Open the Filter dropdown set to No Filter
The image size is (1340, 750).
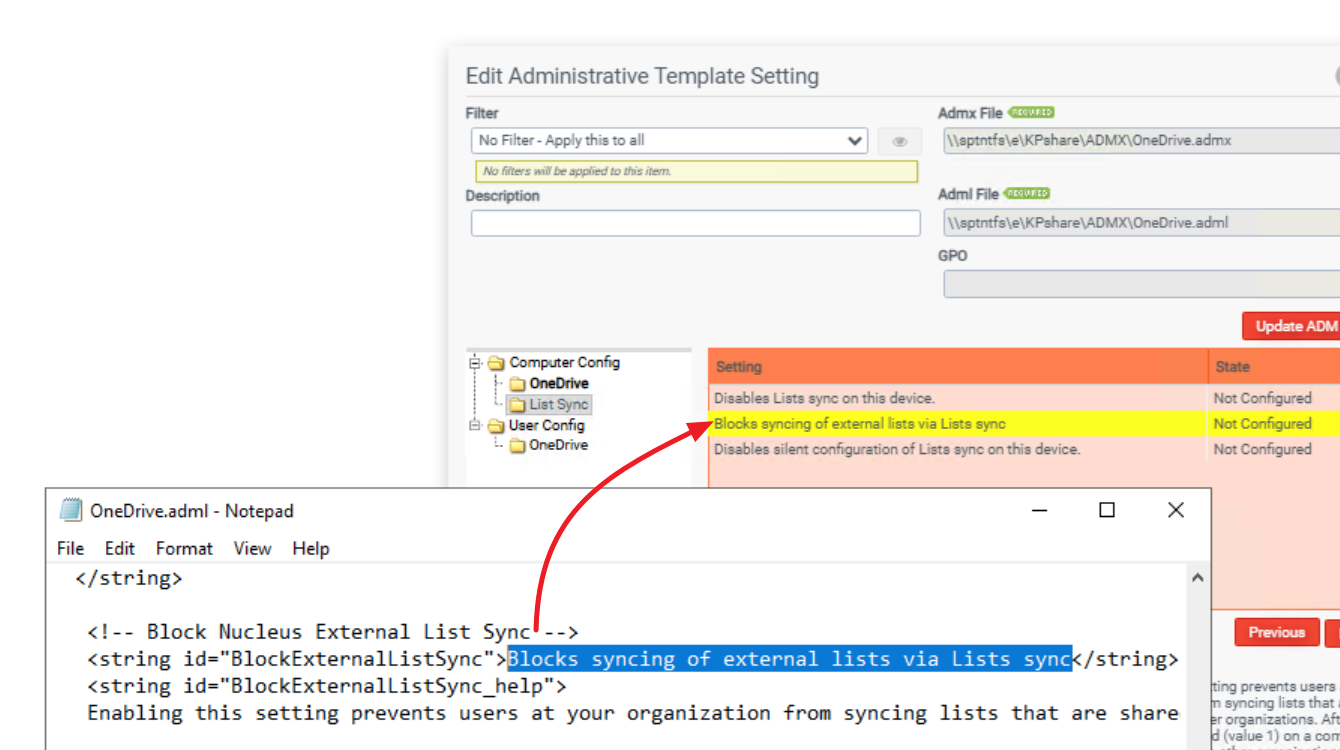[x=669, y=141]
